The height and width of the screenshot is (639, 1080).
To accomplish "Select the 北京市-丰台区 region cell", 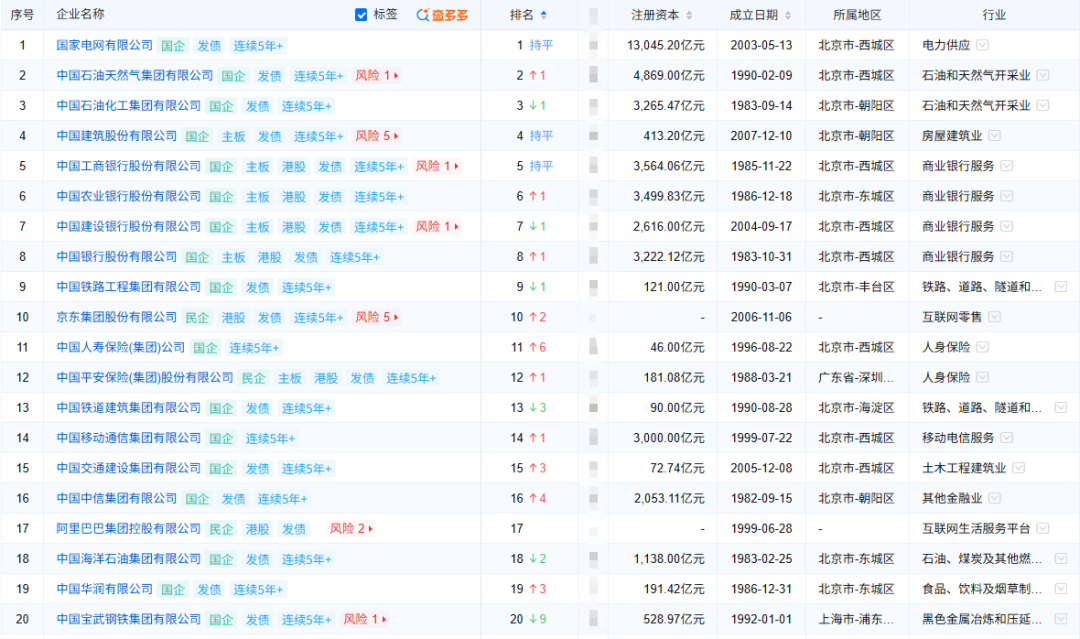I will tap(856, 286).
